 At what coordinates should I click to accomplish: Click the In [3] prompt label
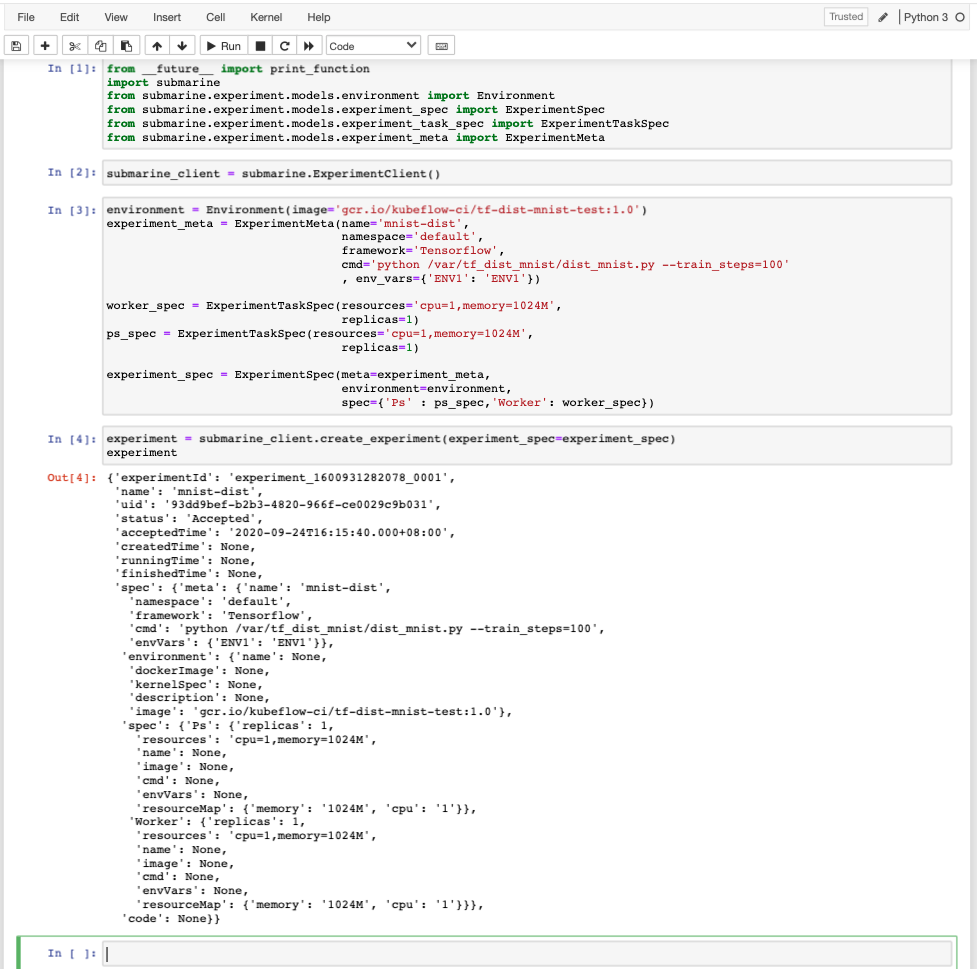72,210
